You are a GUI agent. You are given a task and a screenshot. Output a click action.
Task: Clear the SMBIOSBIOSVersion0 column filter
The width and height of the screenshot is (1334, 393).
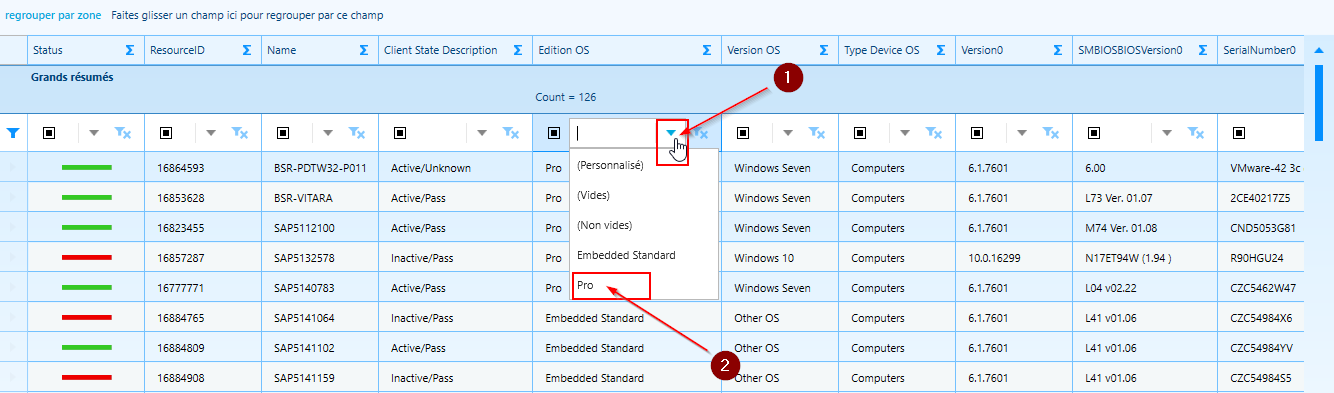click(1197, 132)
